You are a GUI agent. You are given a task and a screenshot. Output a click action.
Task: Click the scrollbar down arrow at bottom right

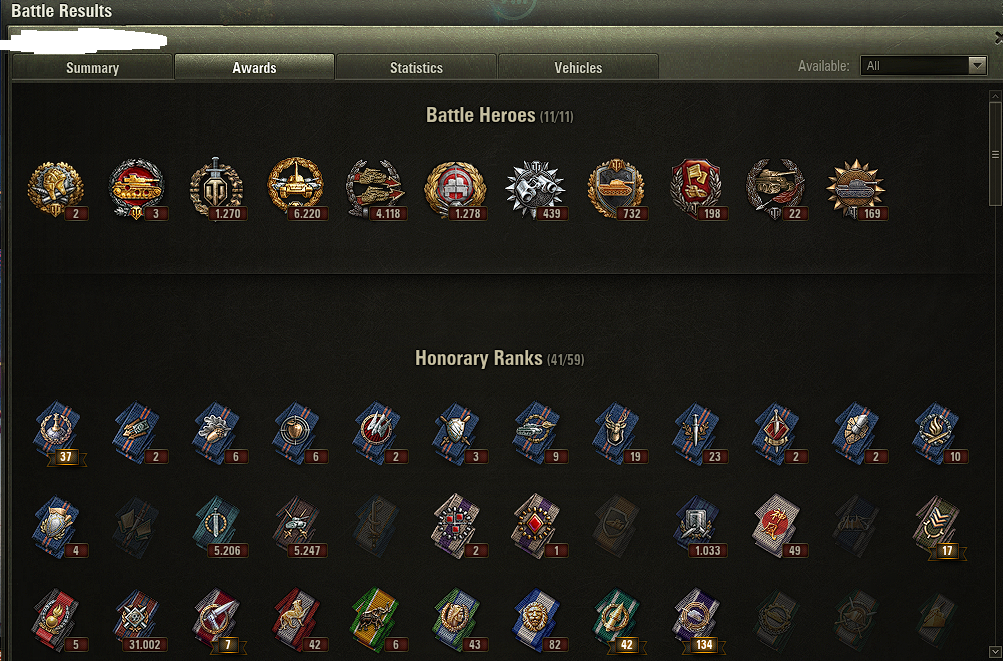pos(995,653)
